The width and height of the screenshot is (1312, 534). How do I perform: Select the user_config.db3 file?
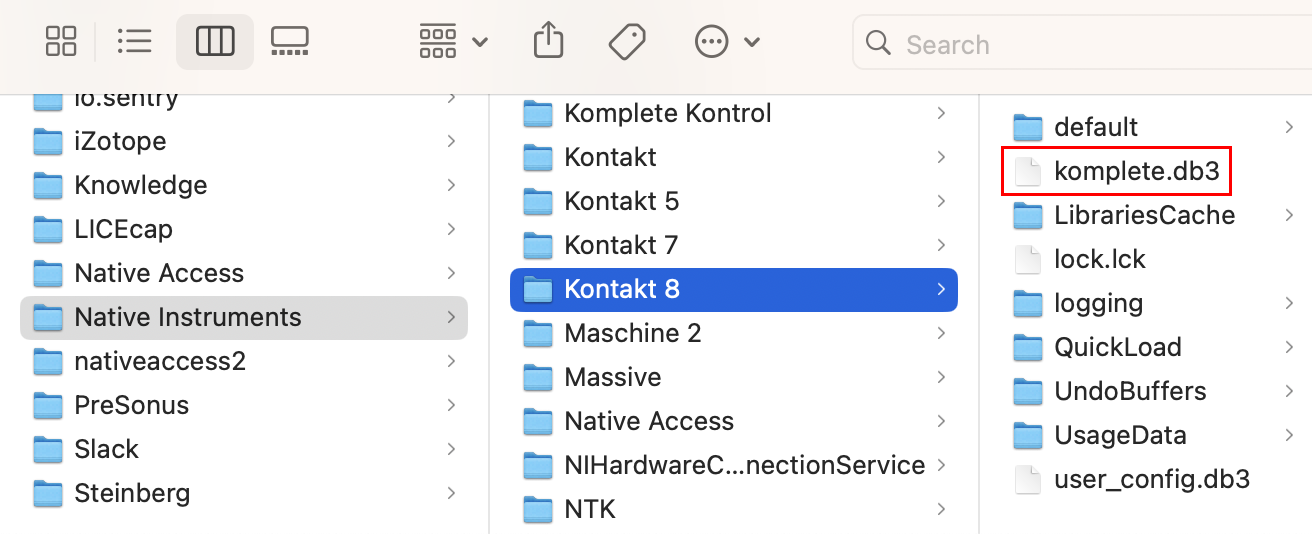coord(1151,479)
